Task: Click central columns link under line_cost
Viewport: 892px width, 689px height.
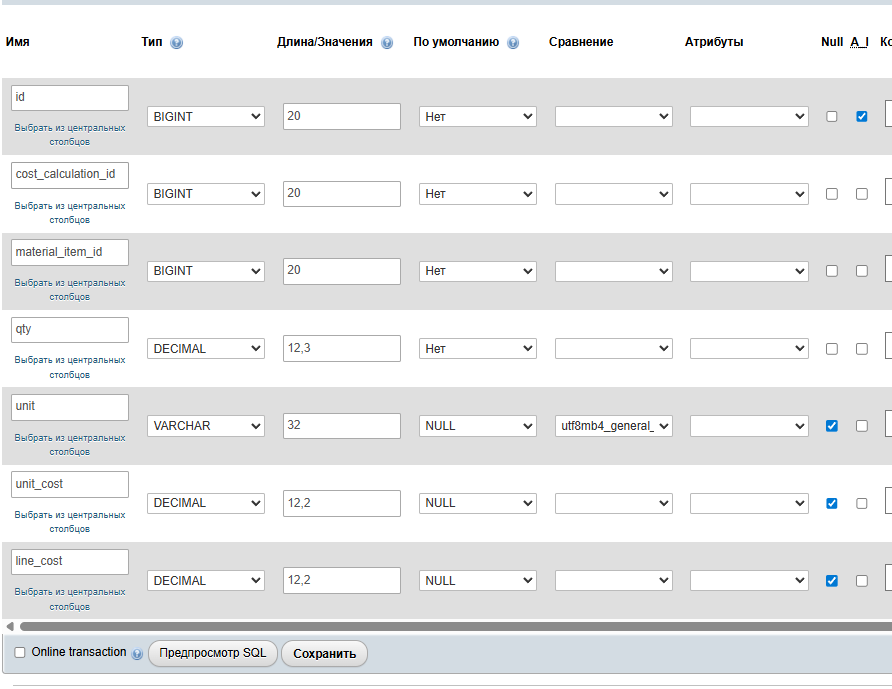Action: pos(70,599)
